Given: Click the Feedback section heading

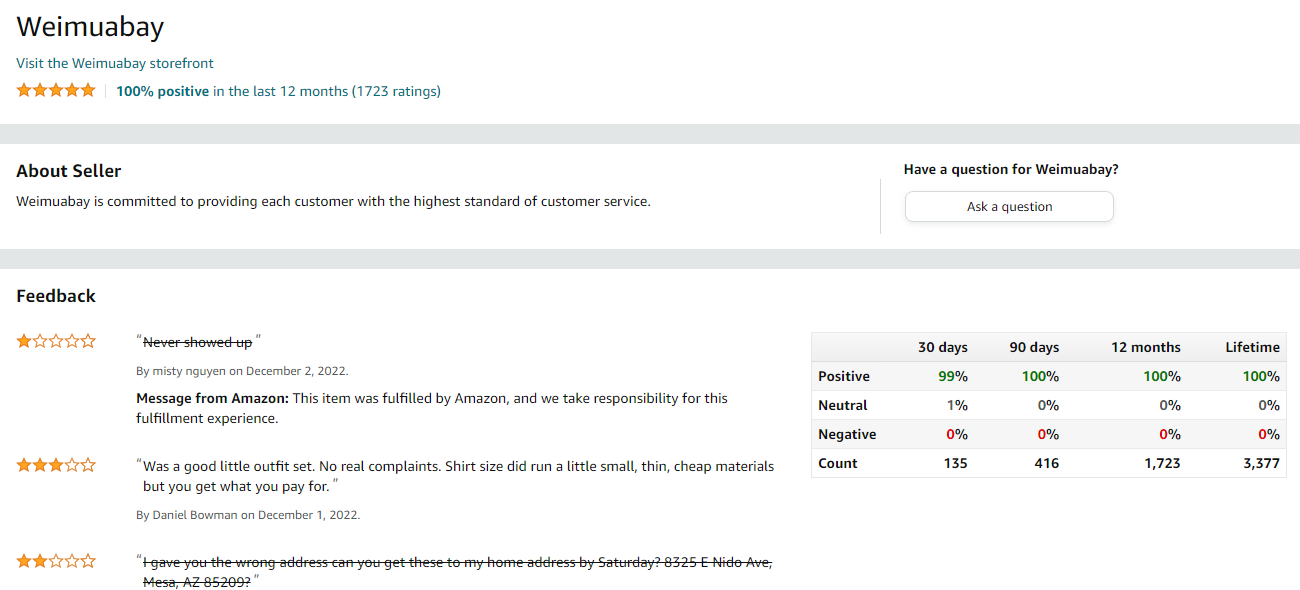Looking at the screenshot, I should pyautogui.click(x=56, y=296).
